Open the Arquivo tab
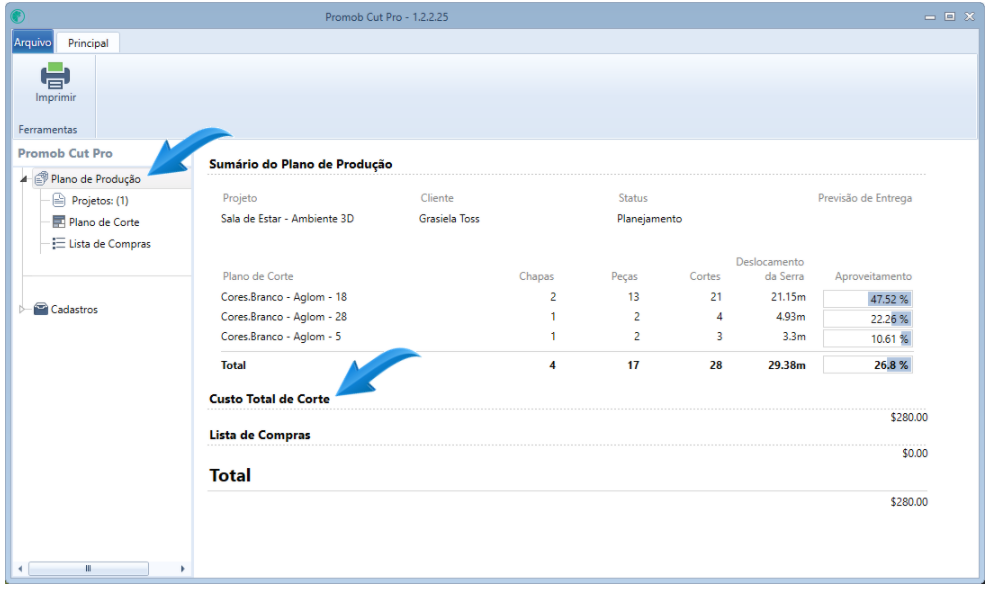Screen dimensions: 991x589 32,43
